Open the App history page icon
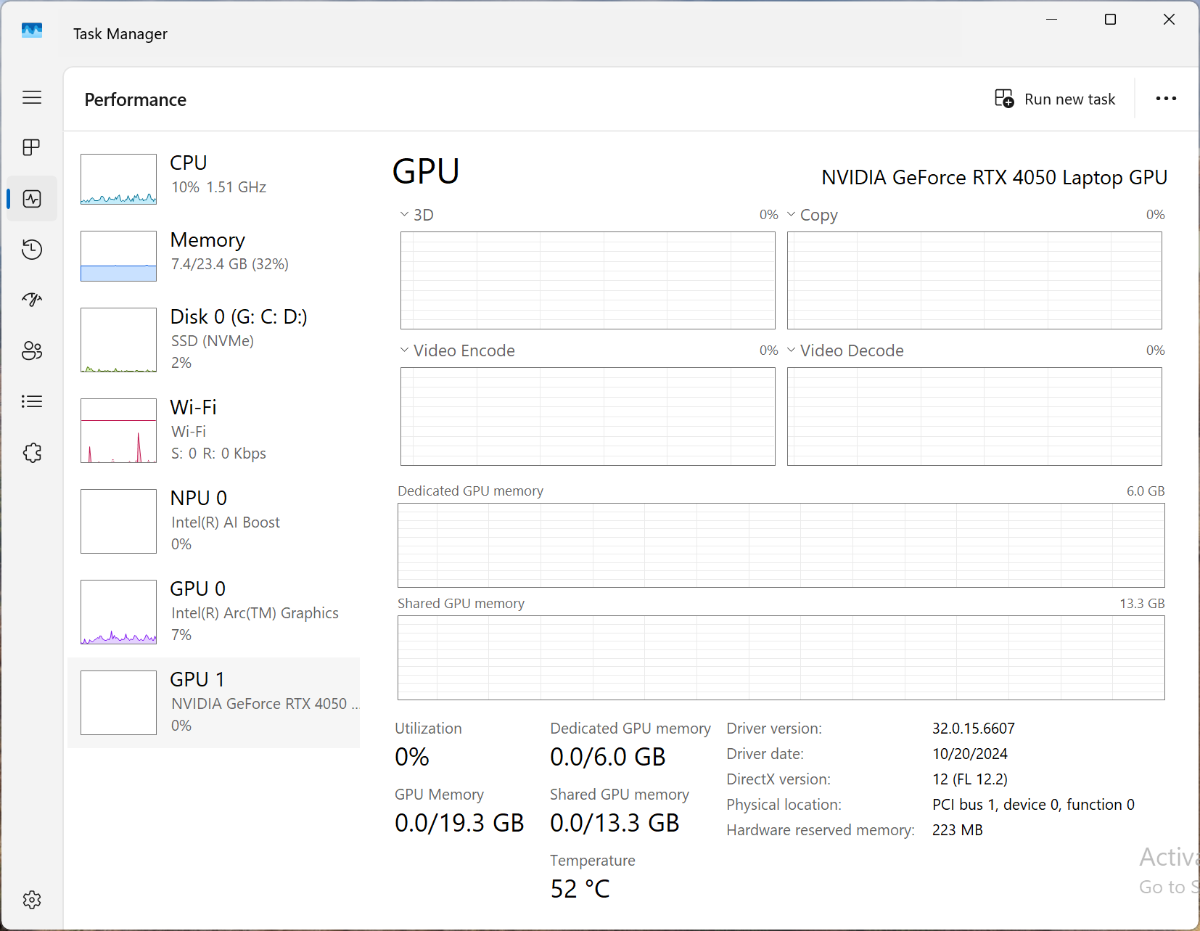 click(x=32, y=250)
